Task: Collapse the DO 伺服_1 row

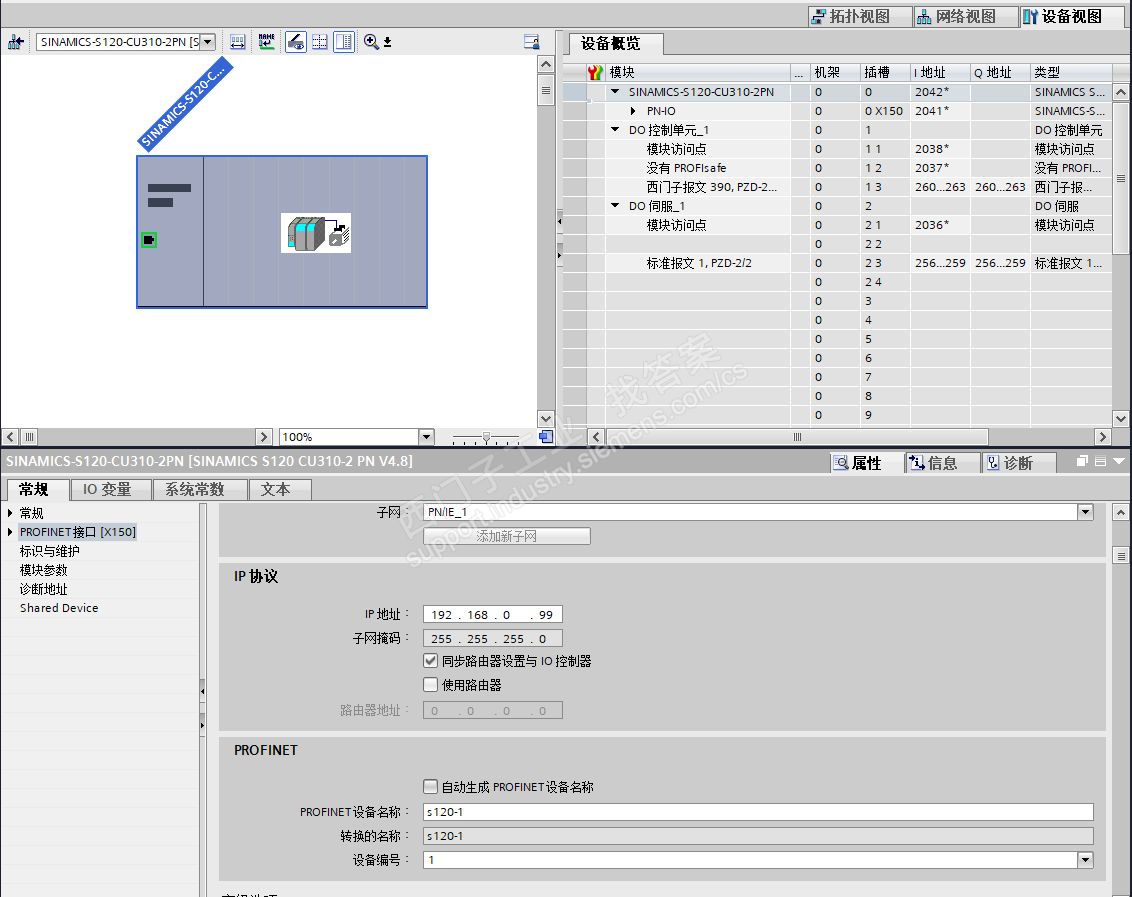Action: point(615,206)
